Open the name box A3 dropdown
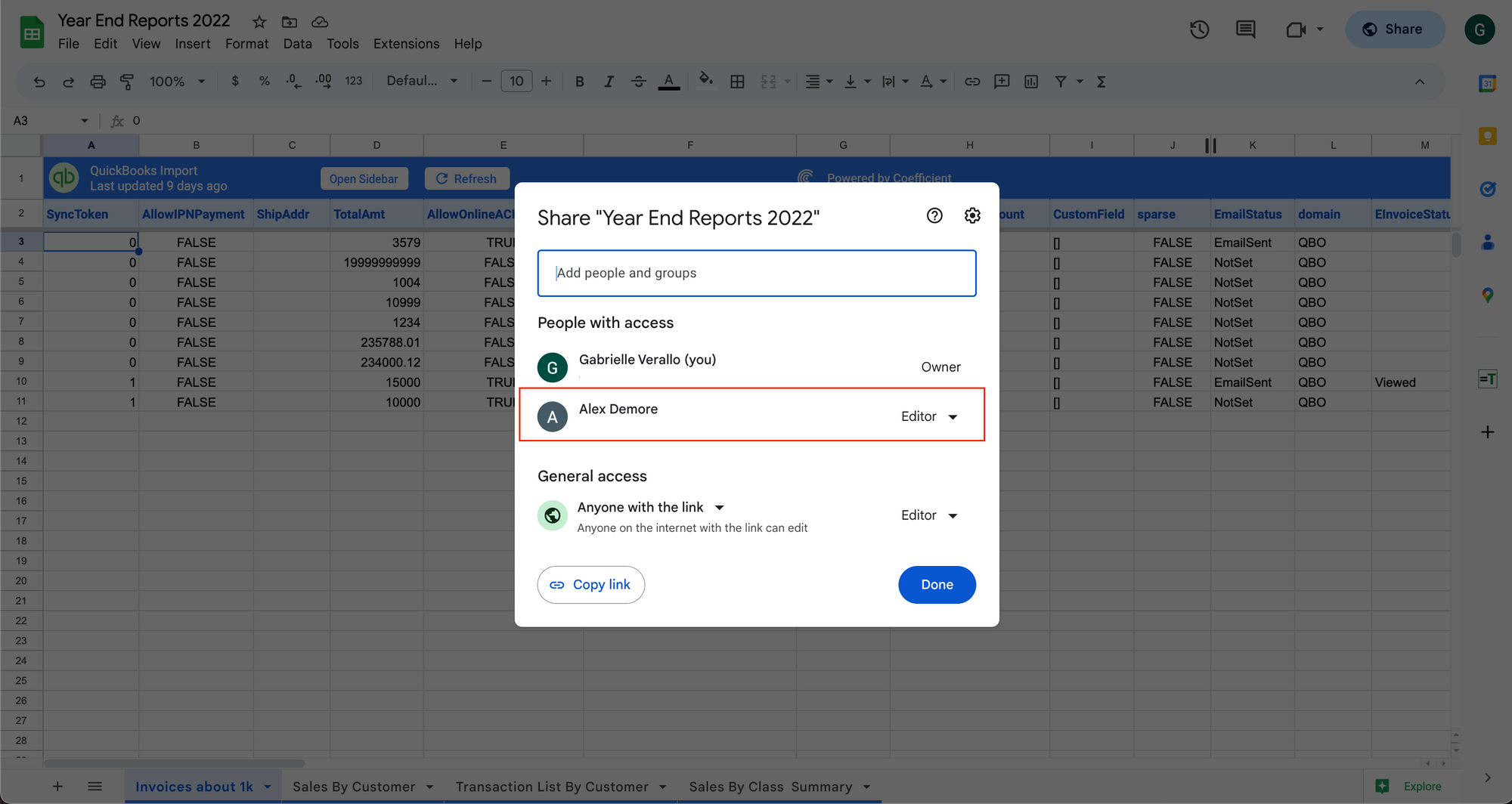 point(85,121)
